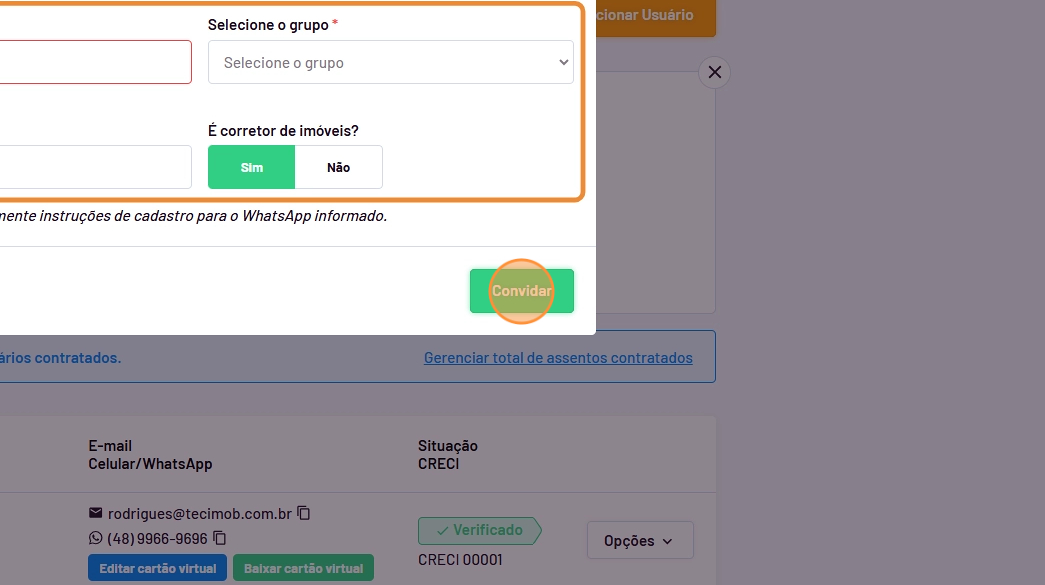Click Baixar cartão virtual button

click(x=303, y=568)
